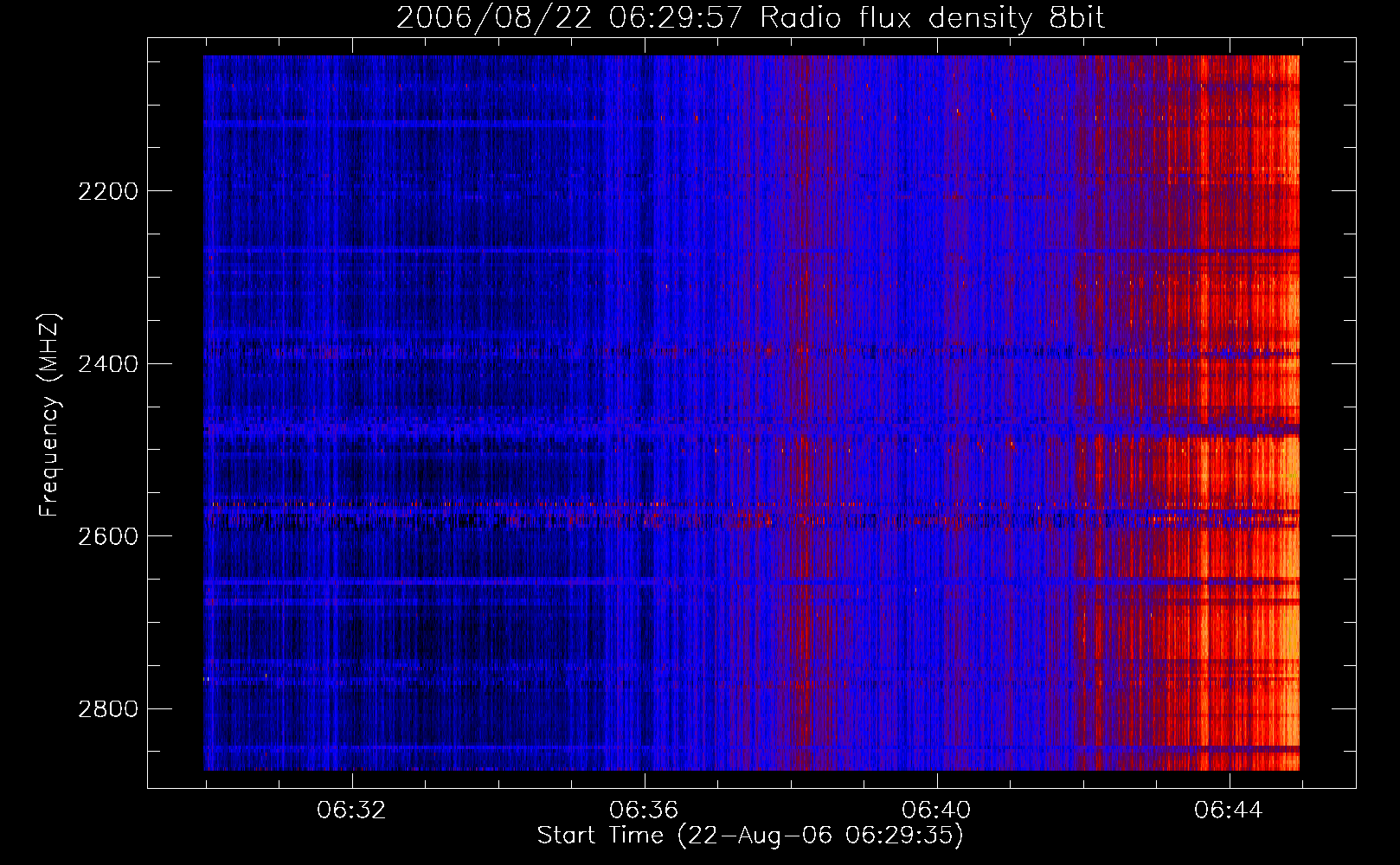Image resolution: width=1400 pixels, height=865 pixels.
Task: Click the 2600 frequency axis label
Action: [x=108, y=536]
